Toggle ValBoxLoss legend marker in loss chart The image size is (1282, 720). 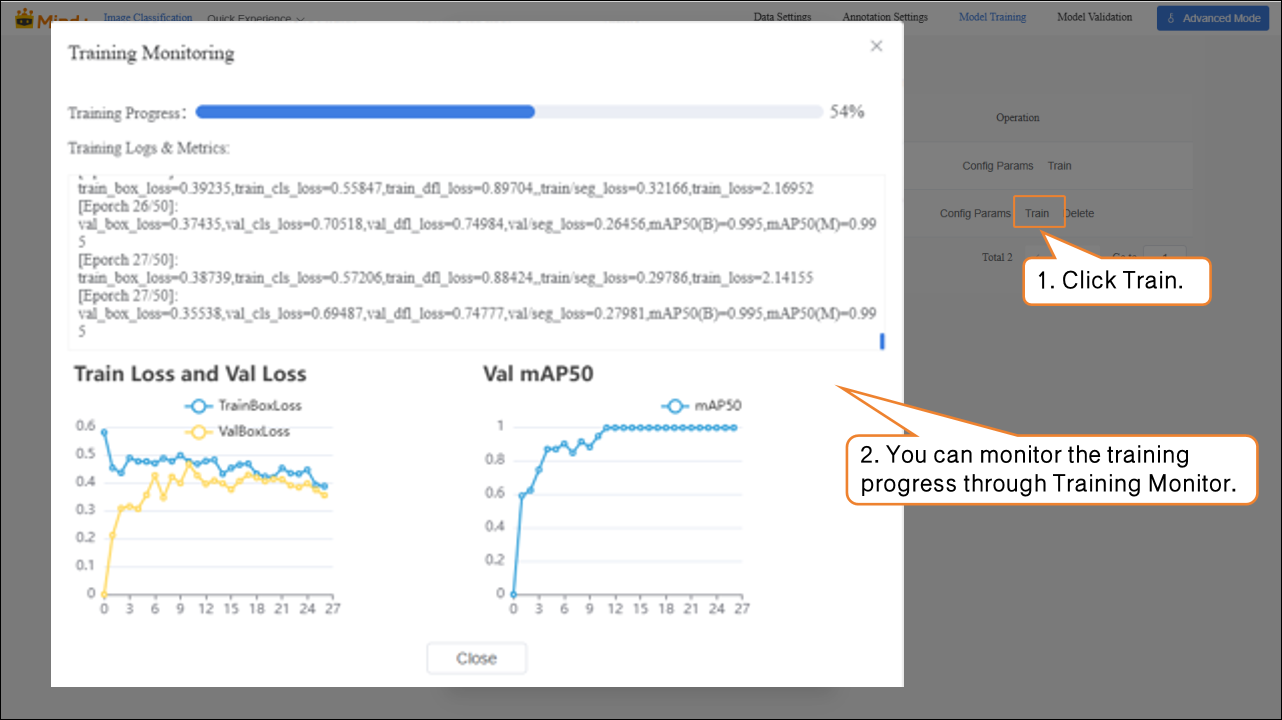pos(198,432)
